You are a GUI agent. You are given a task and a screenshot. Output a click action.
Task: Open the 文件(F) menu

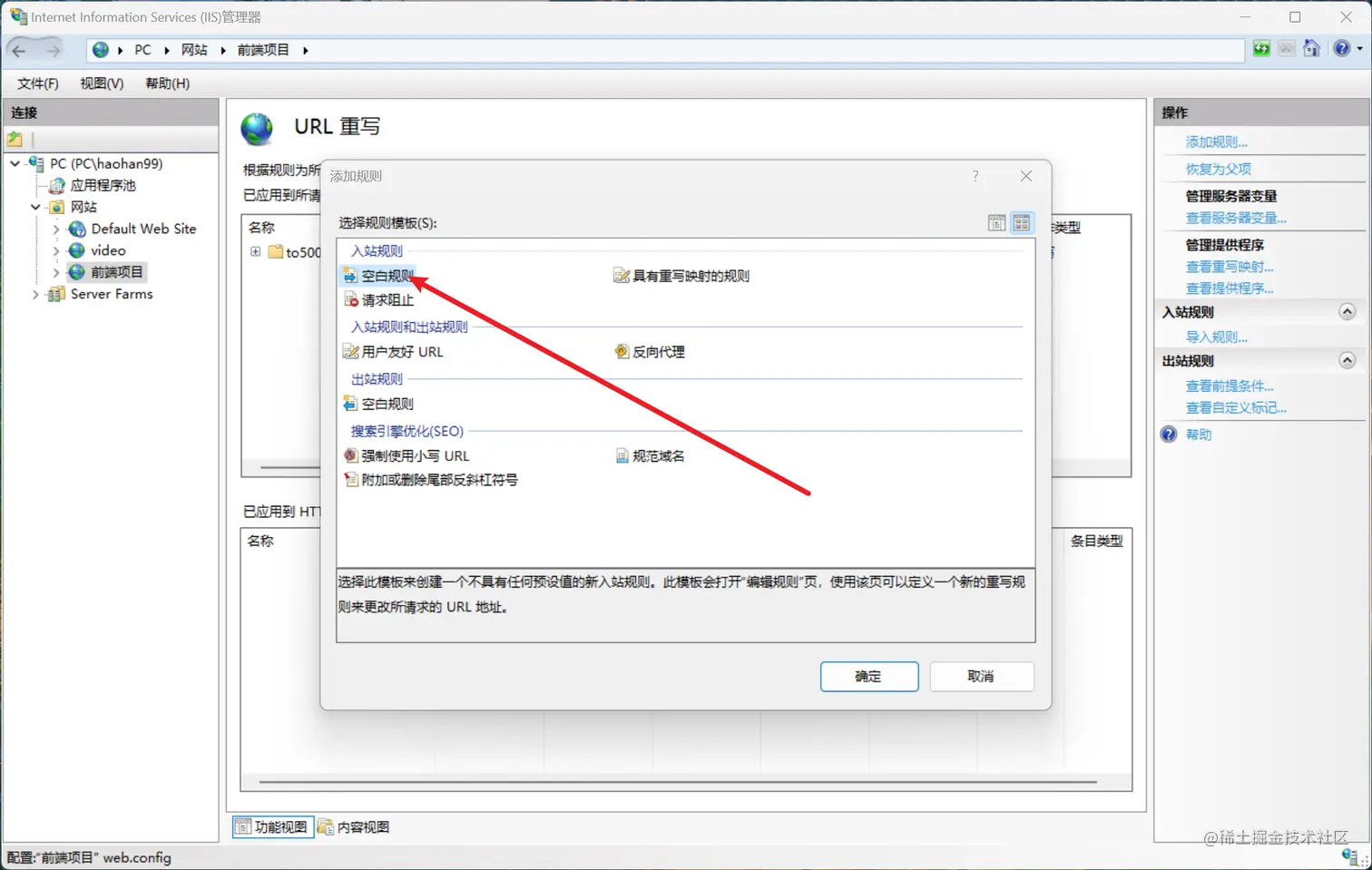pos(38,83)
